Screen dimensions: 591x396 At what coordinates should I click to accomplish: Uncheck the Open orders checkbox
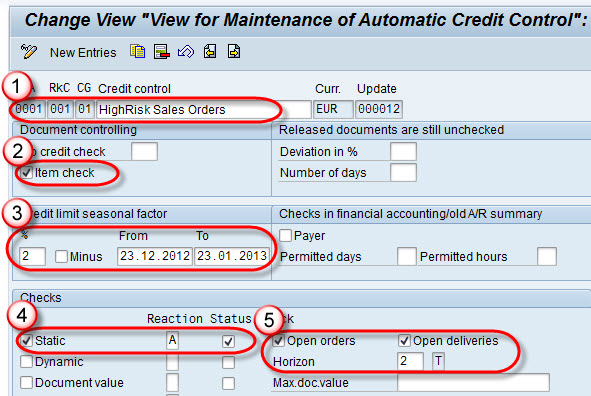click(x=279, y=341)
